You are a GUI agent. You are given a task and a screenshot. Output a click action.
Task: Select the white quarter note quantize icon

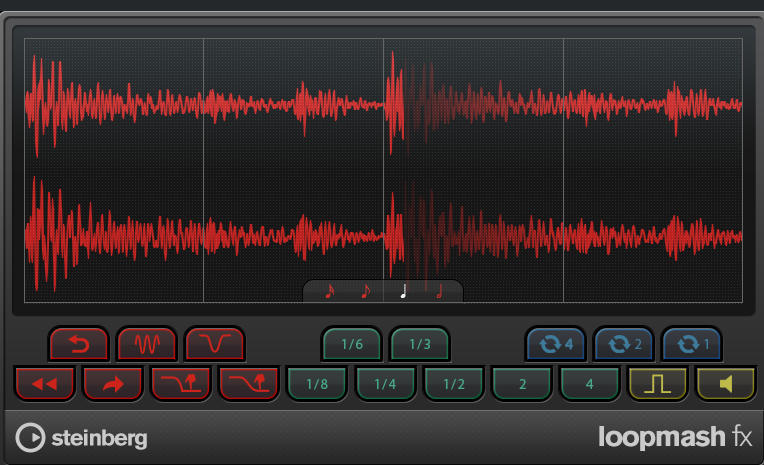click(403, 291)
